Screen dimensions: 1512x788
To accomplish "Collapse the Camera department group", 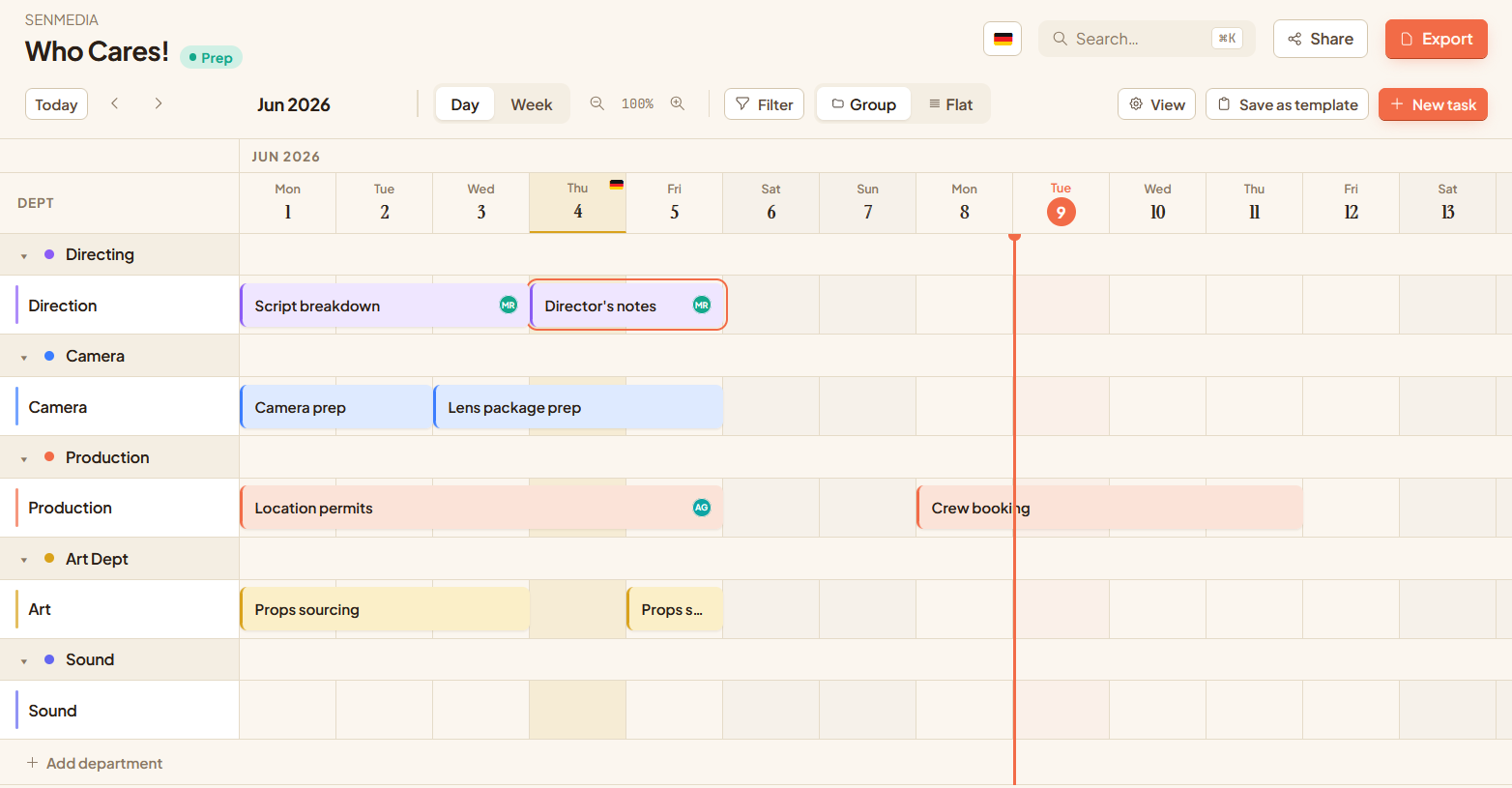I will 24,358.
